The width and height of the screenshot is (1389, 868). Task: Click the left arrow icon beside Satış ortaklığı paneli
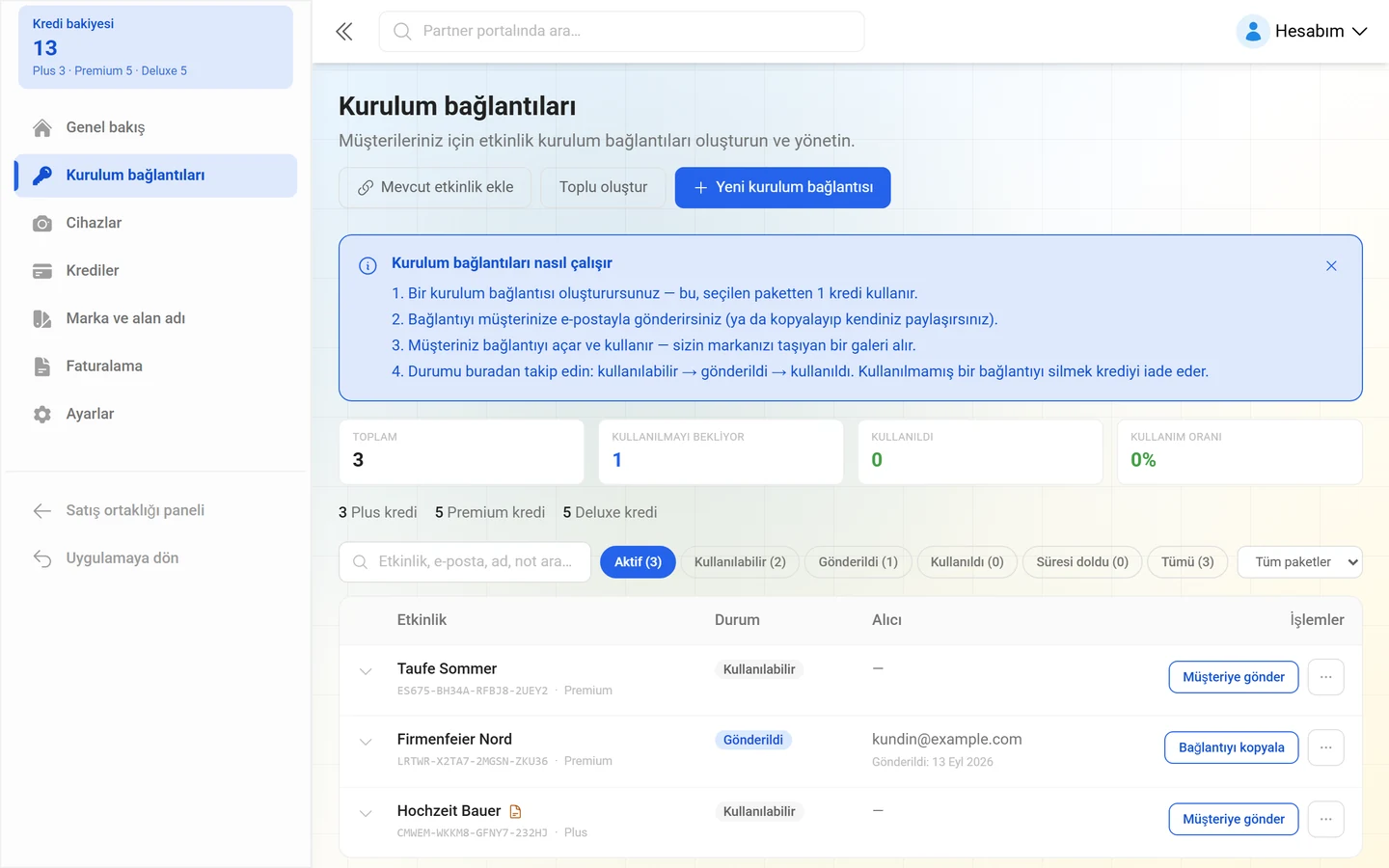(42, 510)
